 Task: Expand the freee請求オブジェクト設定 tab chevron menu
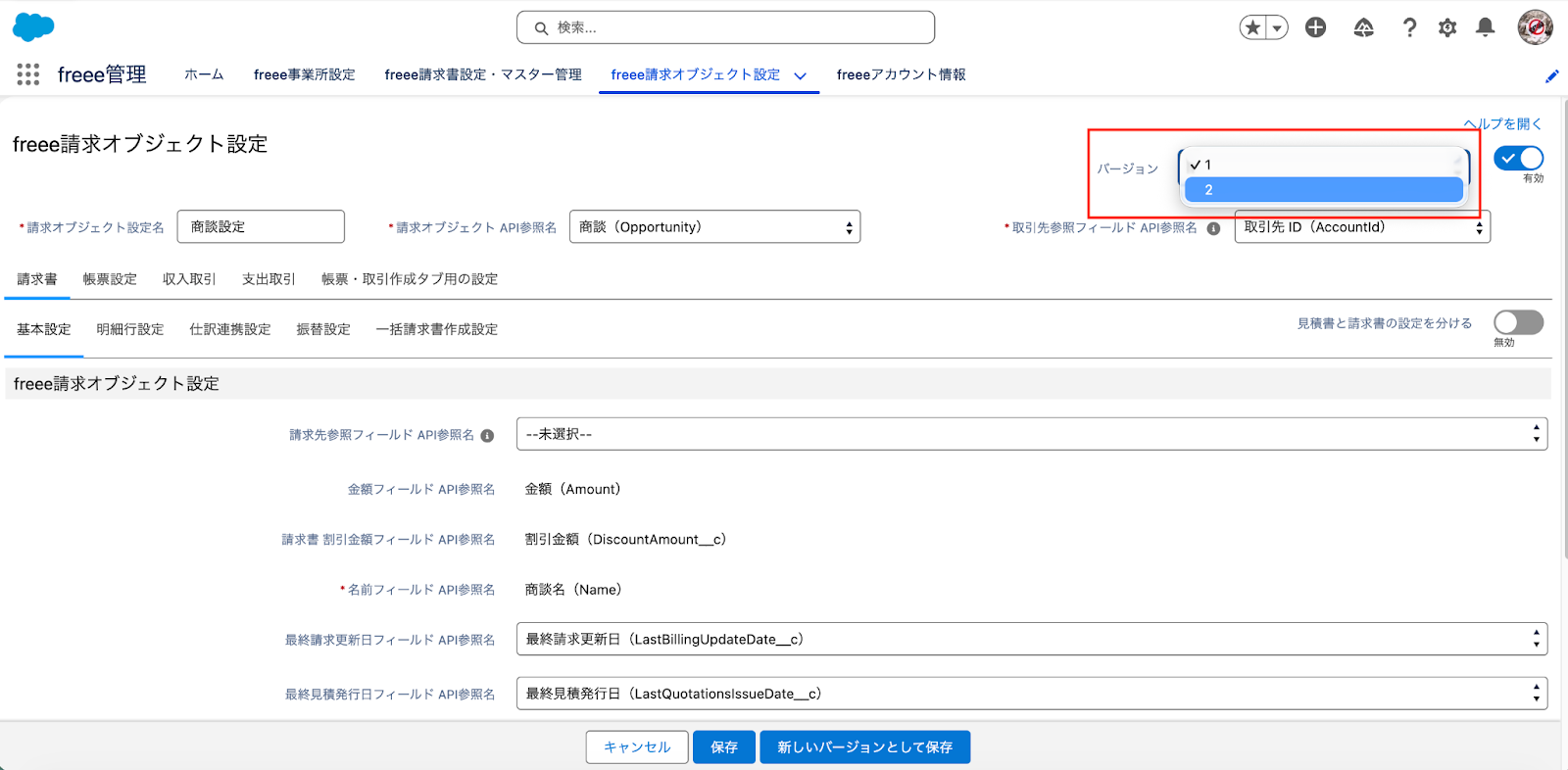[x=801, y=75]
